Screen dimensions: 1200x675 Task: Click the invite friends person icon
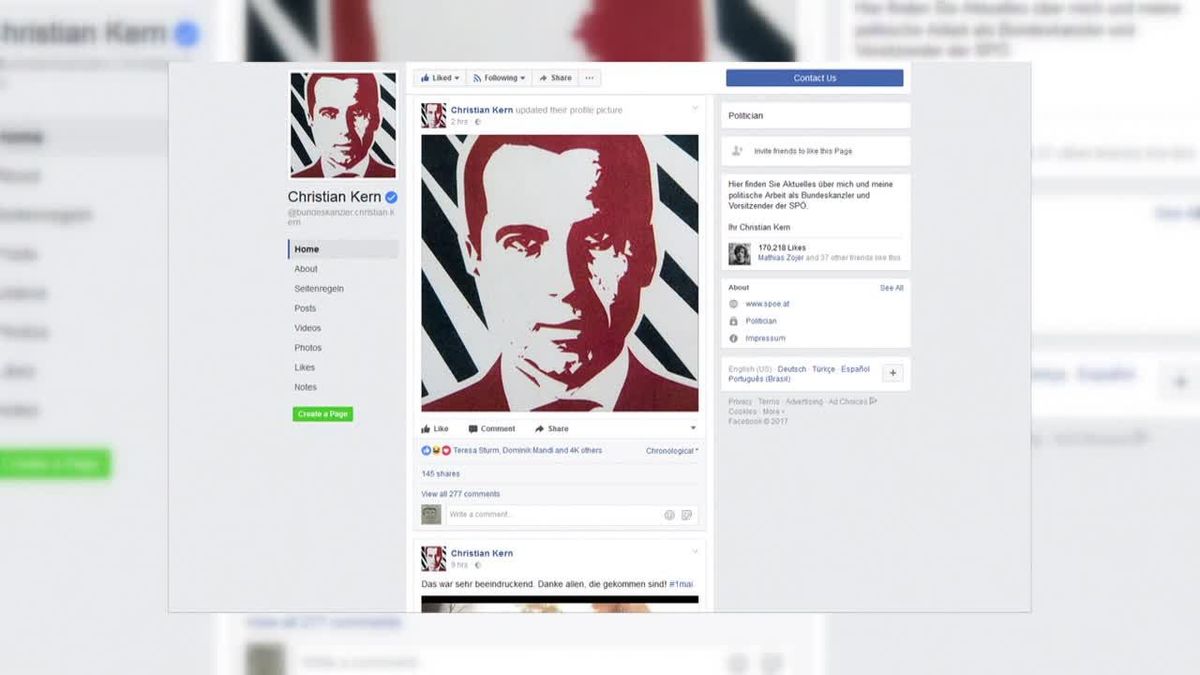coord(737,151)
